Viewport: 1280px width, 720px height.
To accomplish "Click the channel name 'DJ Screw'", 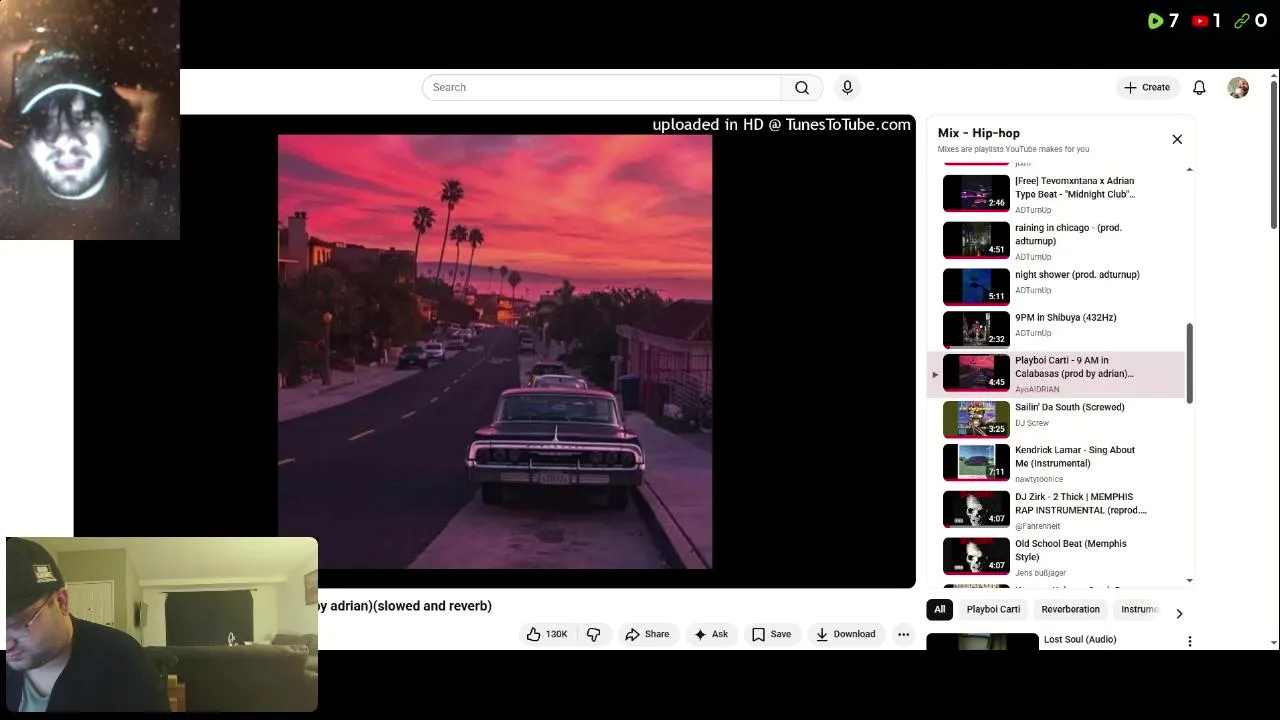I will (1032, 423).
